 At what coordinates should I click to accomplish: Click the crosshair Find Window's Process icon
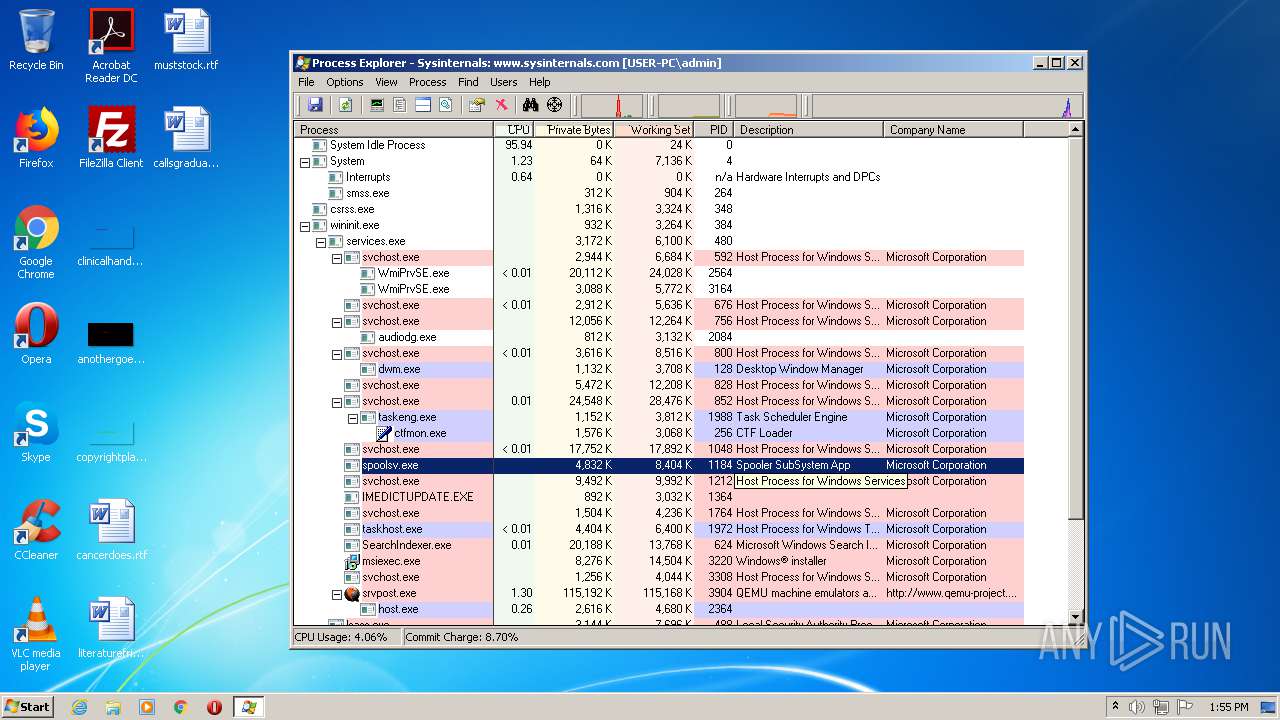click(554, 105)
